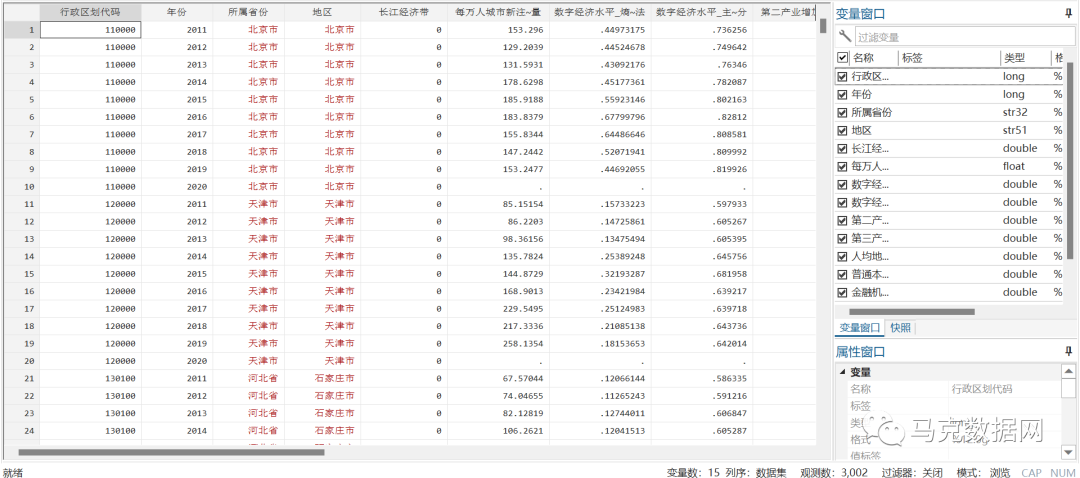Select the 行政区划代码 column header
Viewport: 1080px width, 478px height.
90,12
